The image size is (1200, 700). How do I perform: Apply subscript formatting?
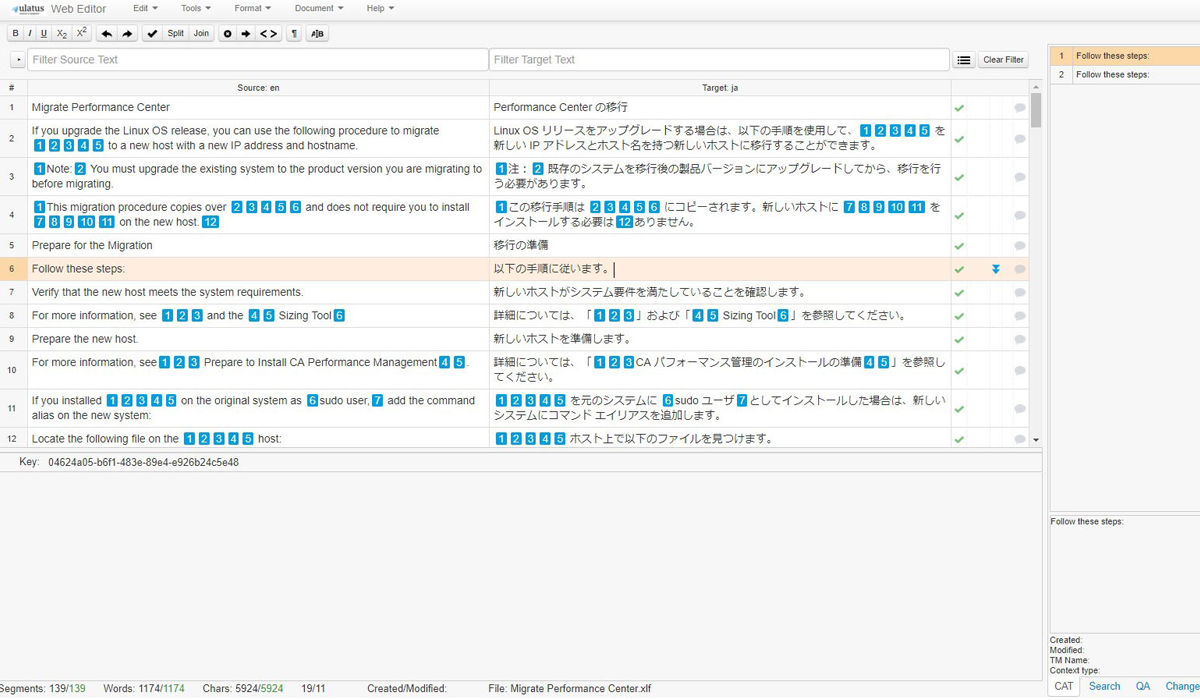click(62, 34)
